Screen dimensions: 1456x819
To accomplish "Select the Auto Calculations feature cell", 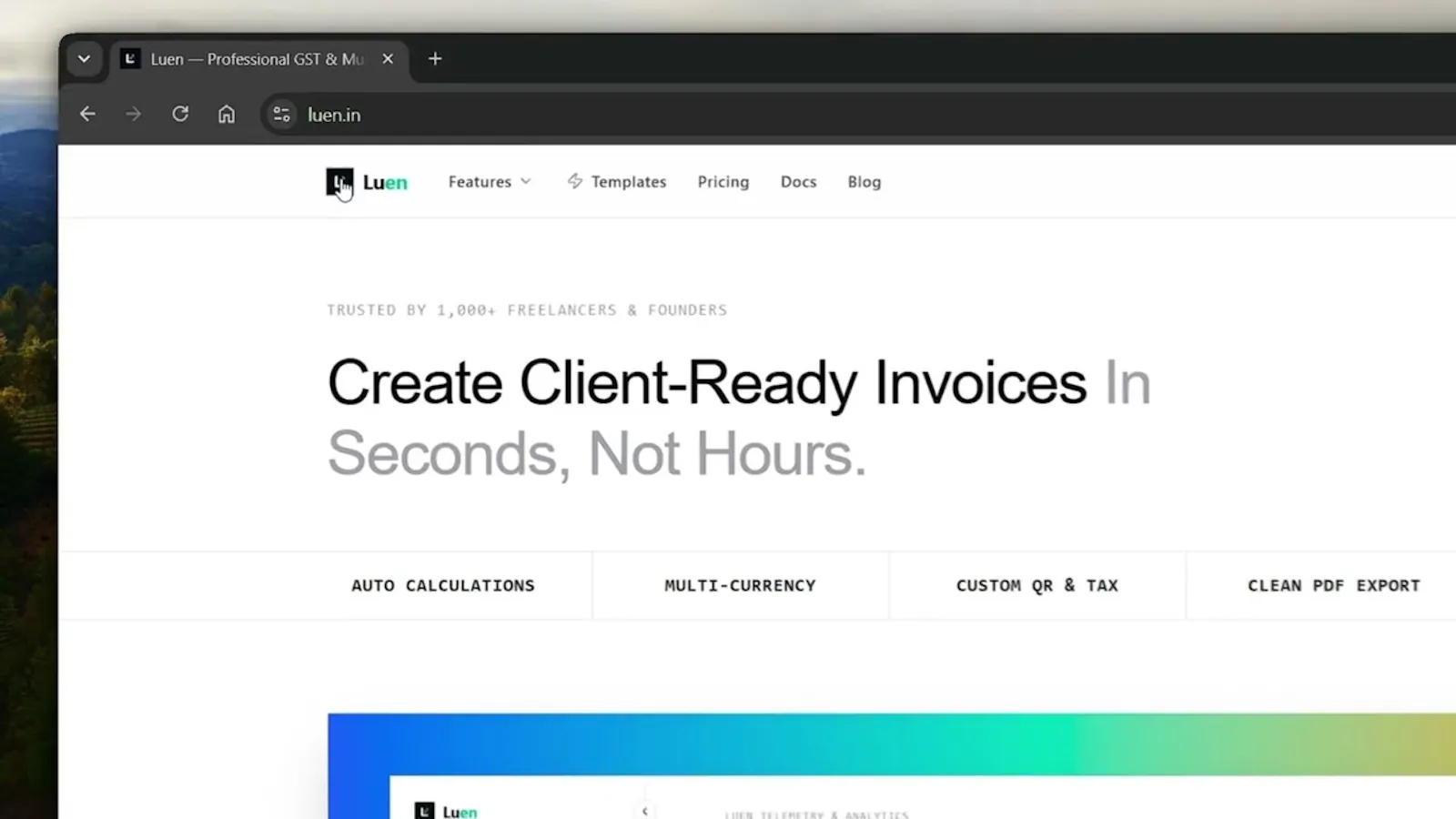I will coord(443,585).
